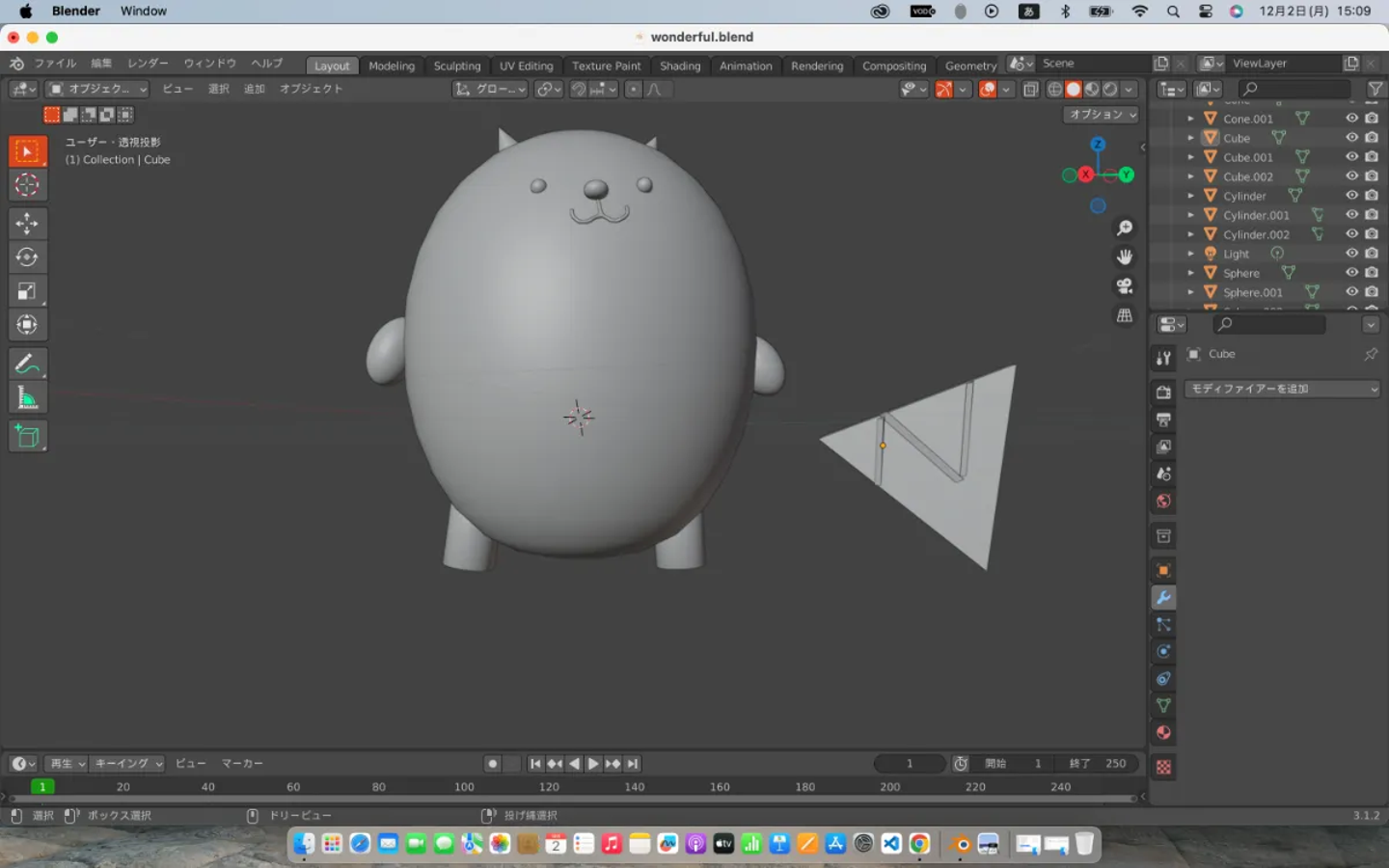Open the object mode dropdown
The image size is (1389, 868).
tap(97, 89)
